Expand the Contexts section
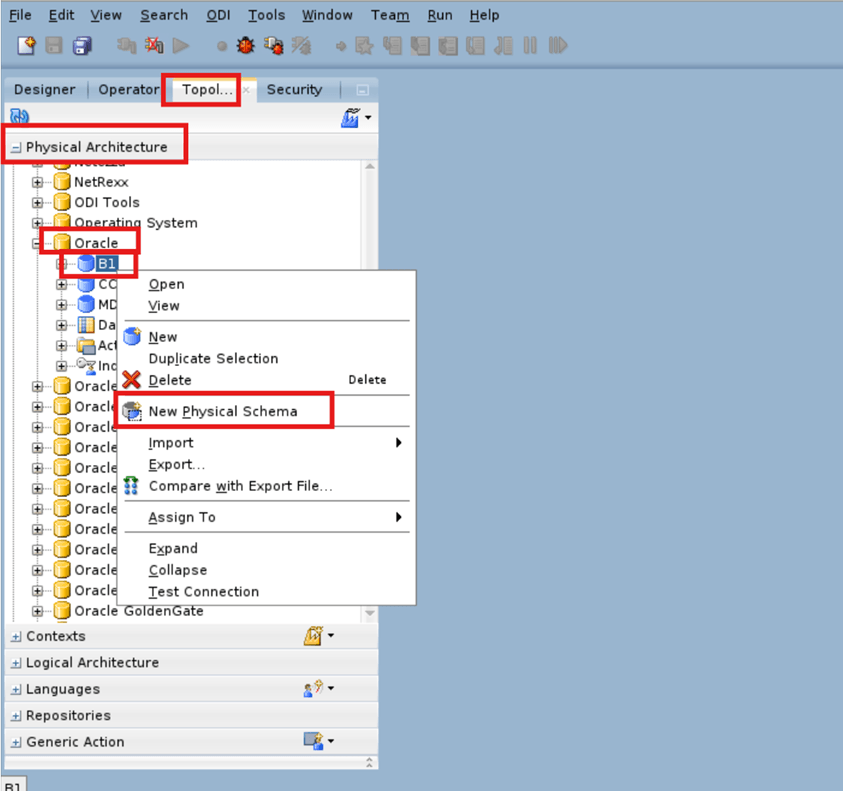 coord(17,636)
